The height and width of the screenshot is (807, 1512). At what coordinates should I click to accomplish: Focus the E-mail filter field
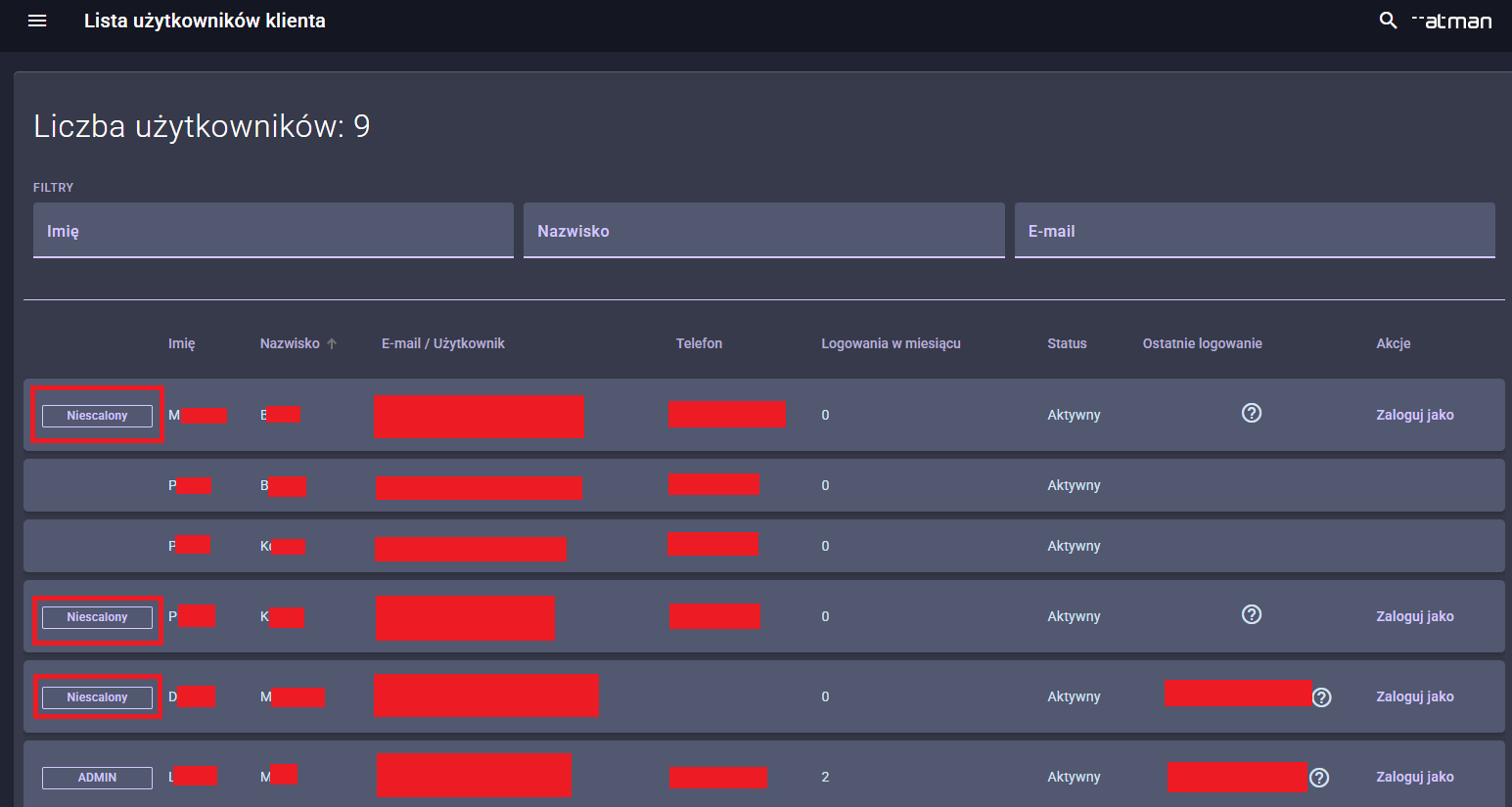[x=1255, y=231]
